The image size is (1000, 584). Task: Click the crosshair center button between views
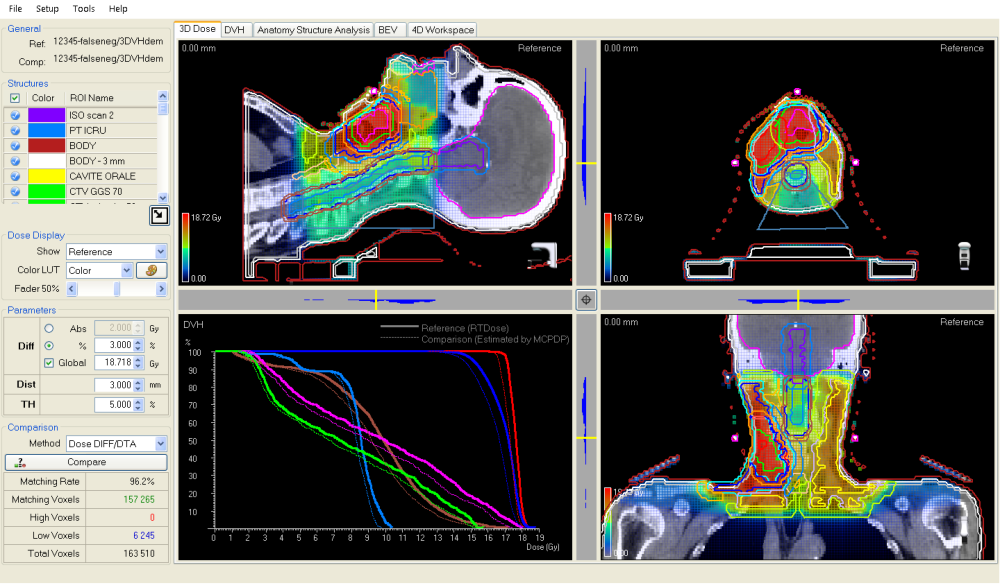(x=587, y=299)
